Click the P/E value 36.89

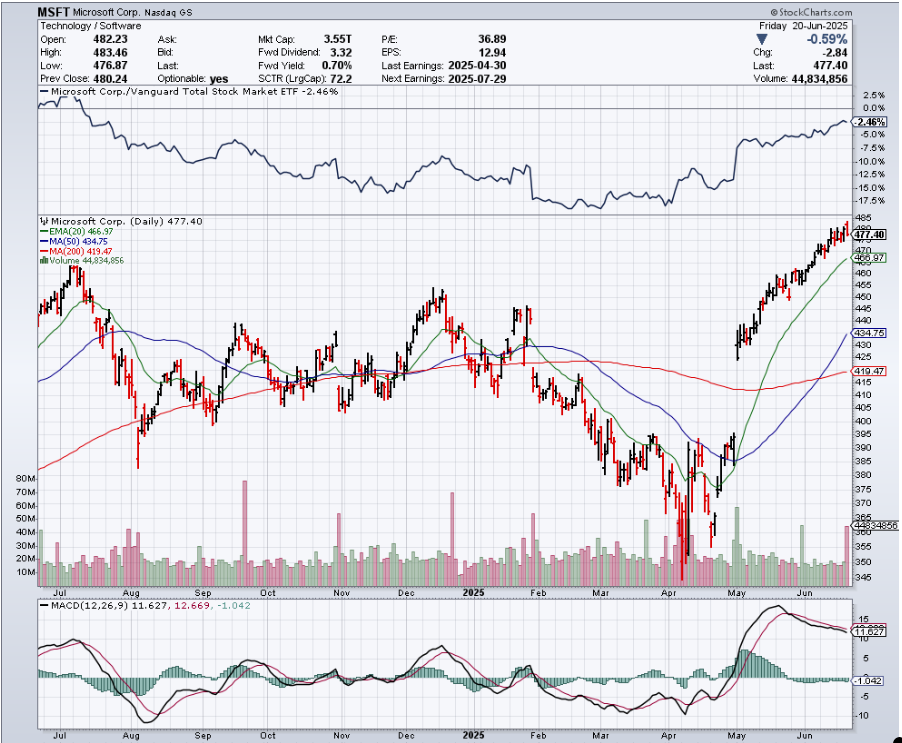[x=492, y=39]
